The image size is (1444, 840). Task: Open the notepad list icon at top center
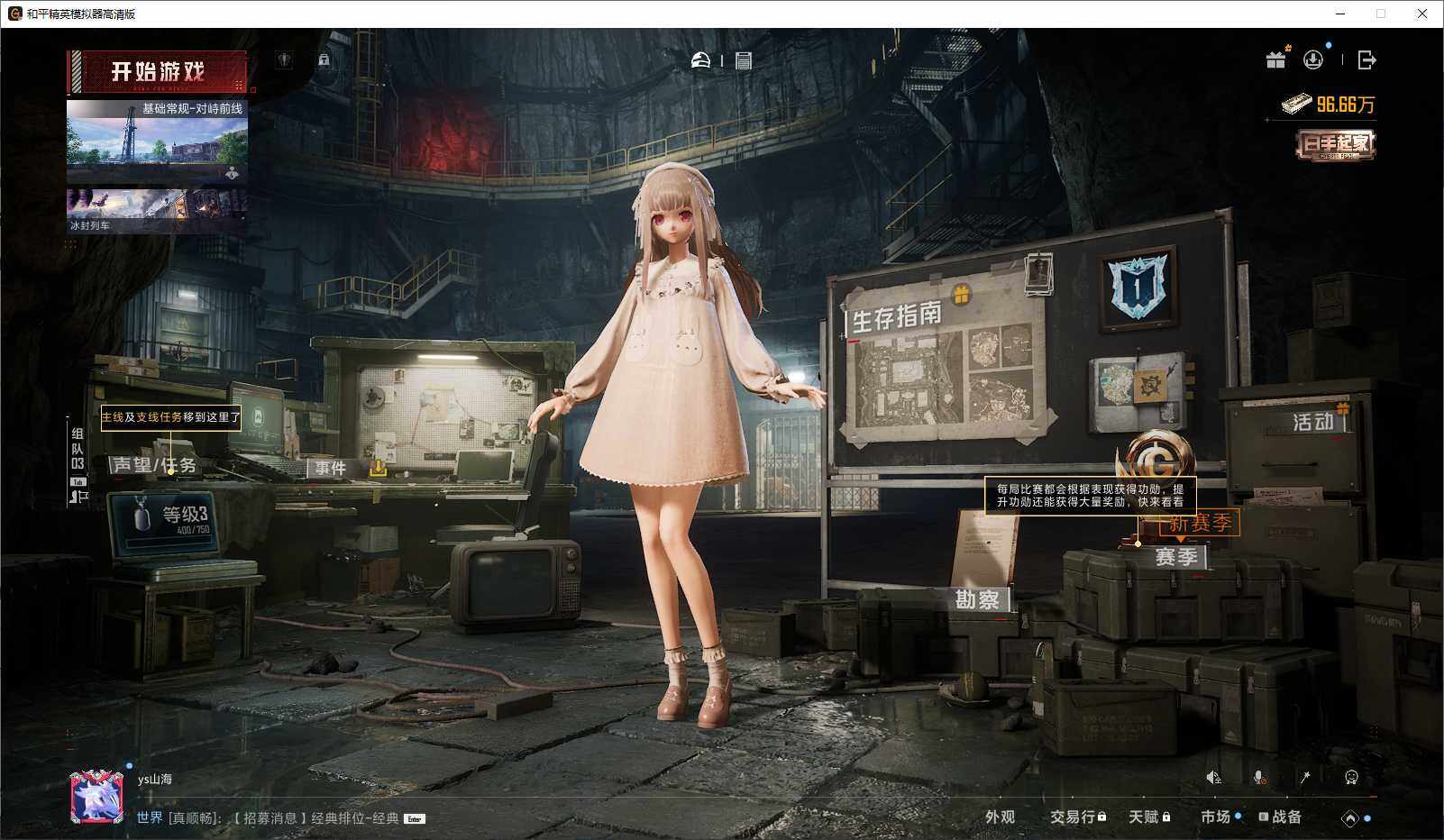tap(744, 60)
